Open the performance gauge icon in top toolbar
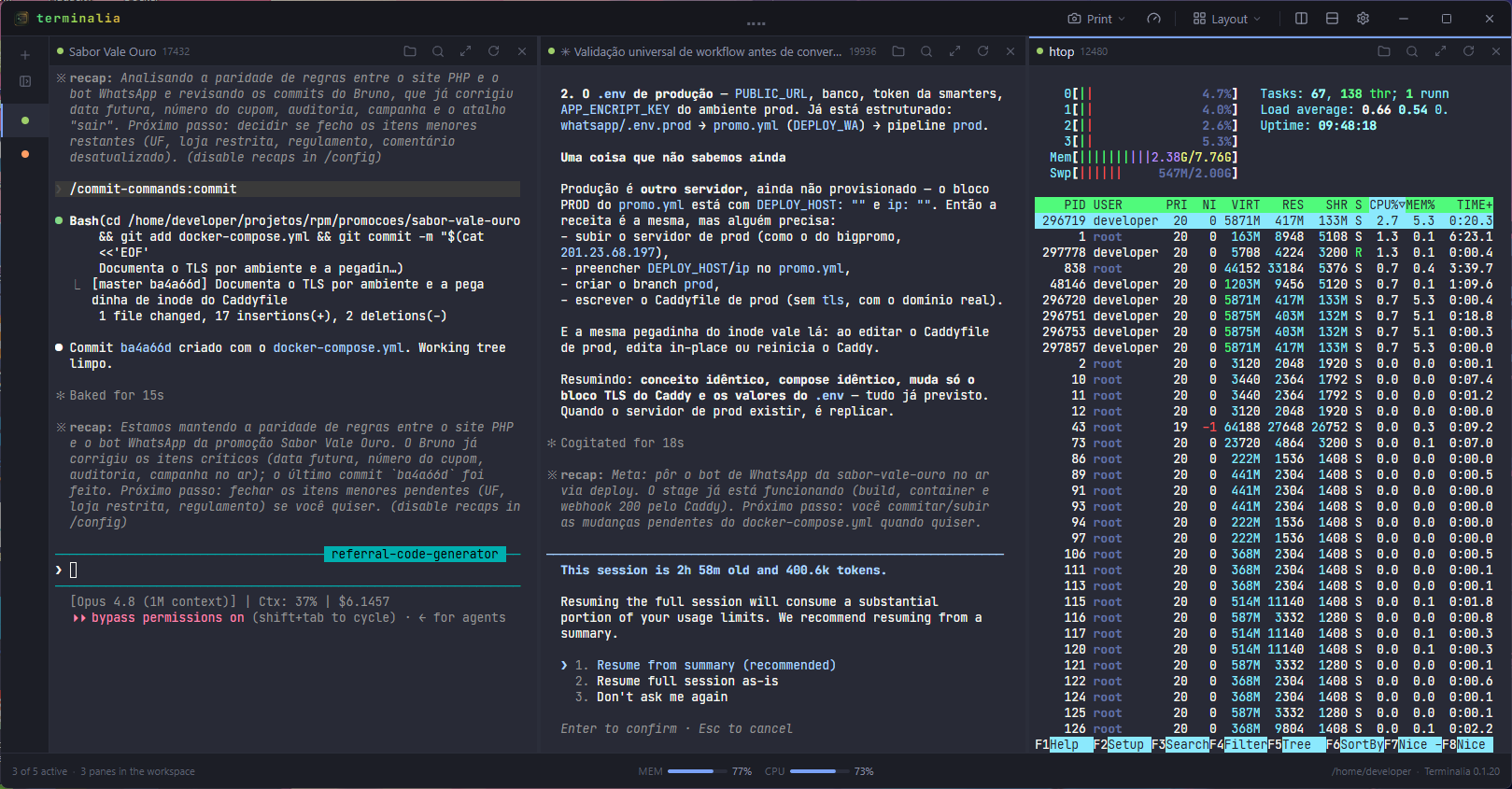 (x=1154, y=19)
